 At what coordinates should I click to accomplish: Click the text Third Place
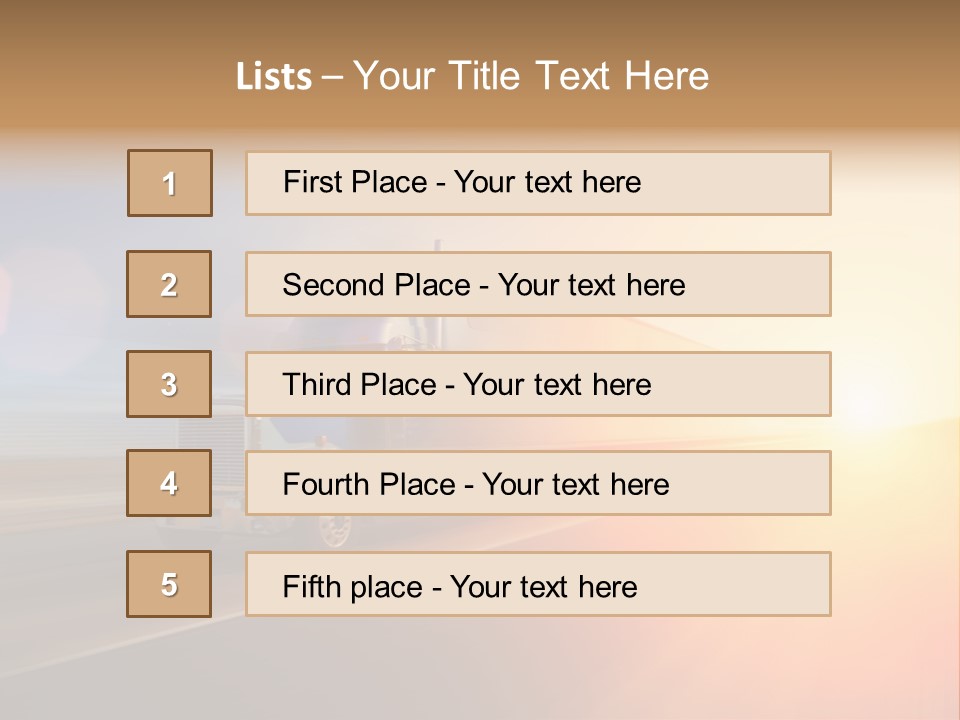click(359, 384)
